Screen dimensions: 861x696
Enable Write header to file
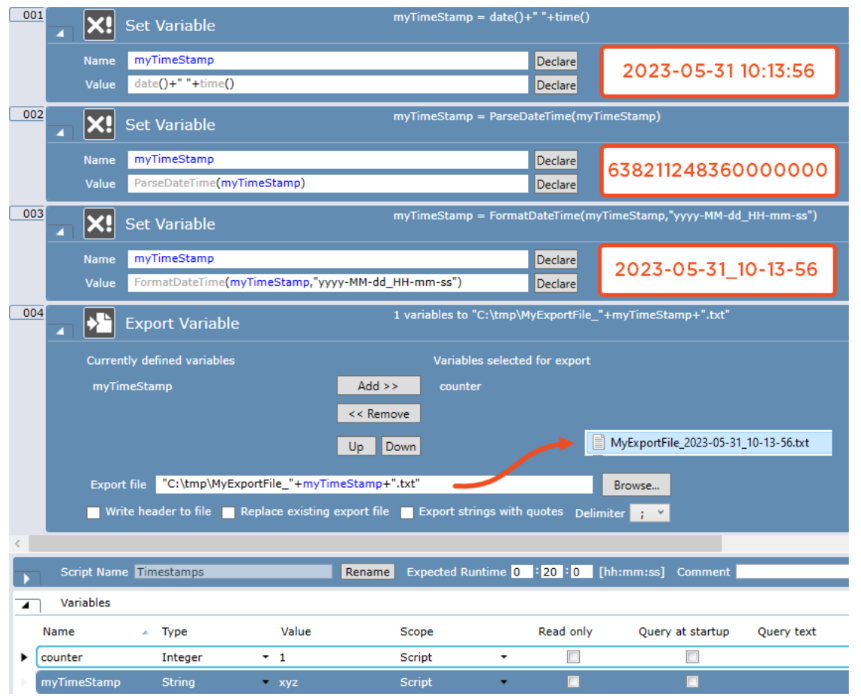pyautogui.click(x=94, y=513)
